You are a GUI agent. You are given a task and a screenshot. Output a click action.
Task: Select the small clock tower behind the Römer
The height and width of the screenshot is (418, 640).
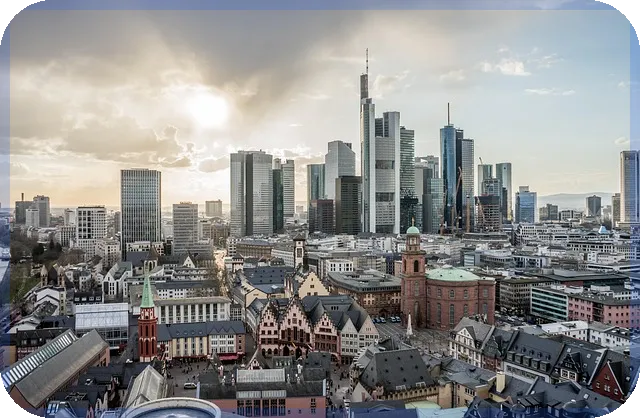pyautogui.click(x=299, y=250)
